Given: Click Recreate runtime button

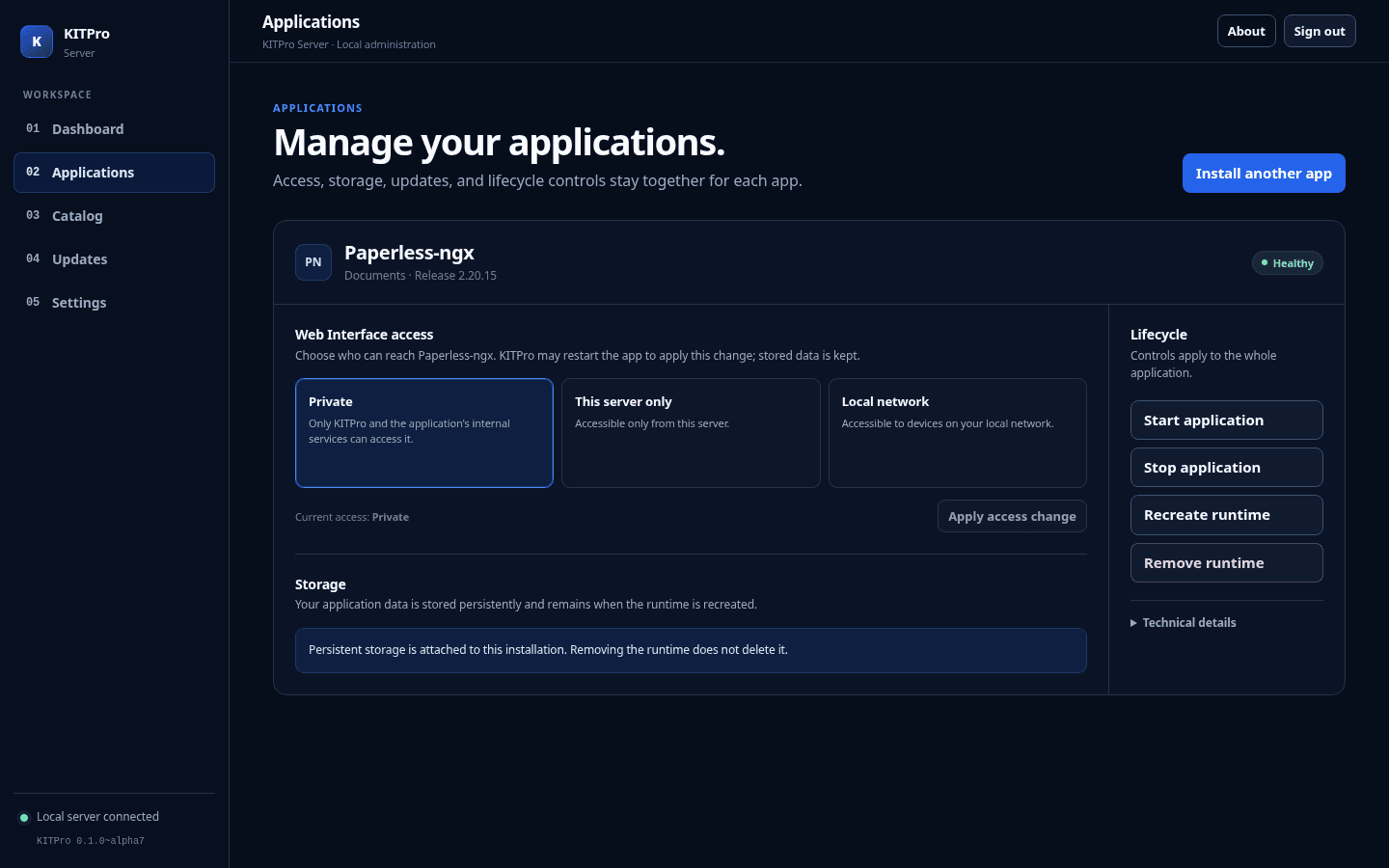Looking at the screenshot, I should click(1227, 515).
